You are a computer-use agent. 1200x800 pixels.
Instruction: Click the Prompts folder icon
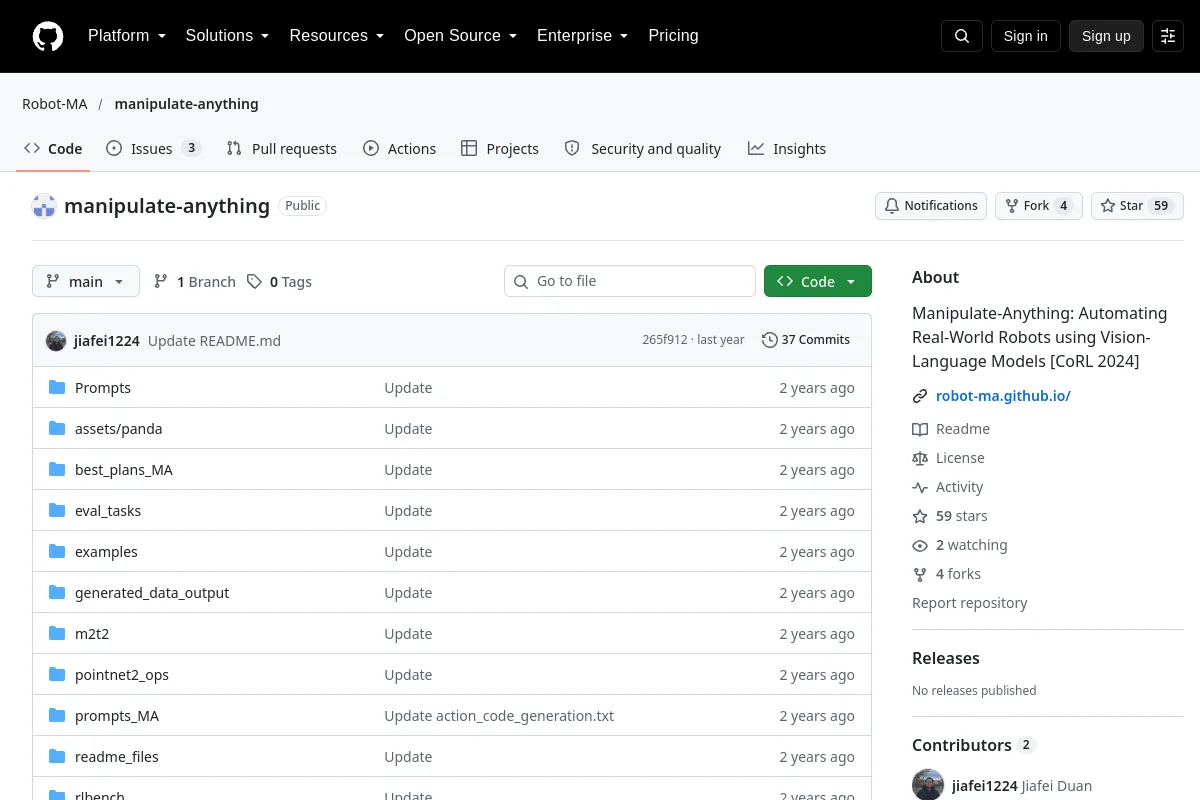[57, 388]
